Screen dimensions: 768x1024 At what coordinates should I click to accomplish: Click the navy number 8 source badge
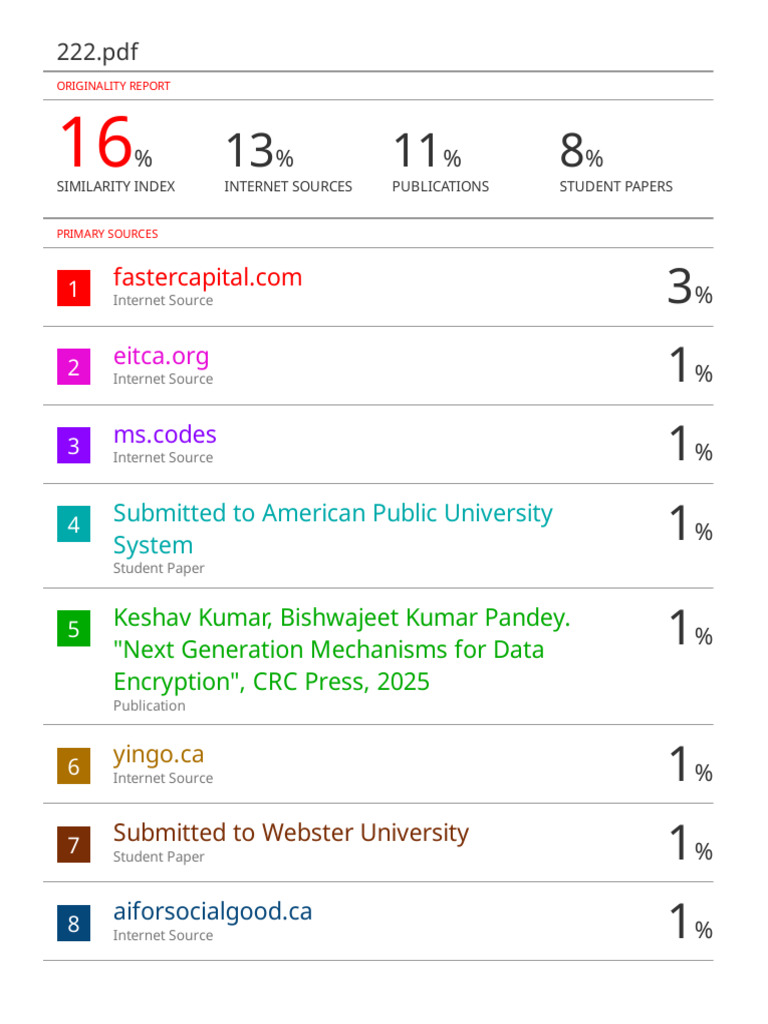pyautogui.click(x=73, y=924)
